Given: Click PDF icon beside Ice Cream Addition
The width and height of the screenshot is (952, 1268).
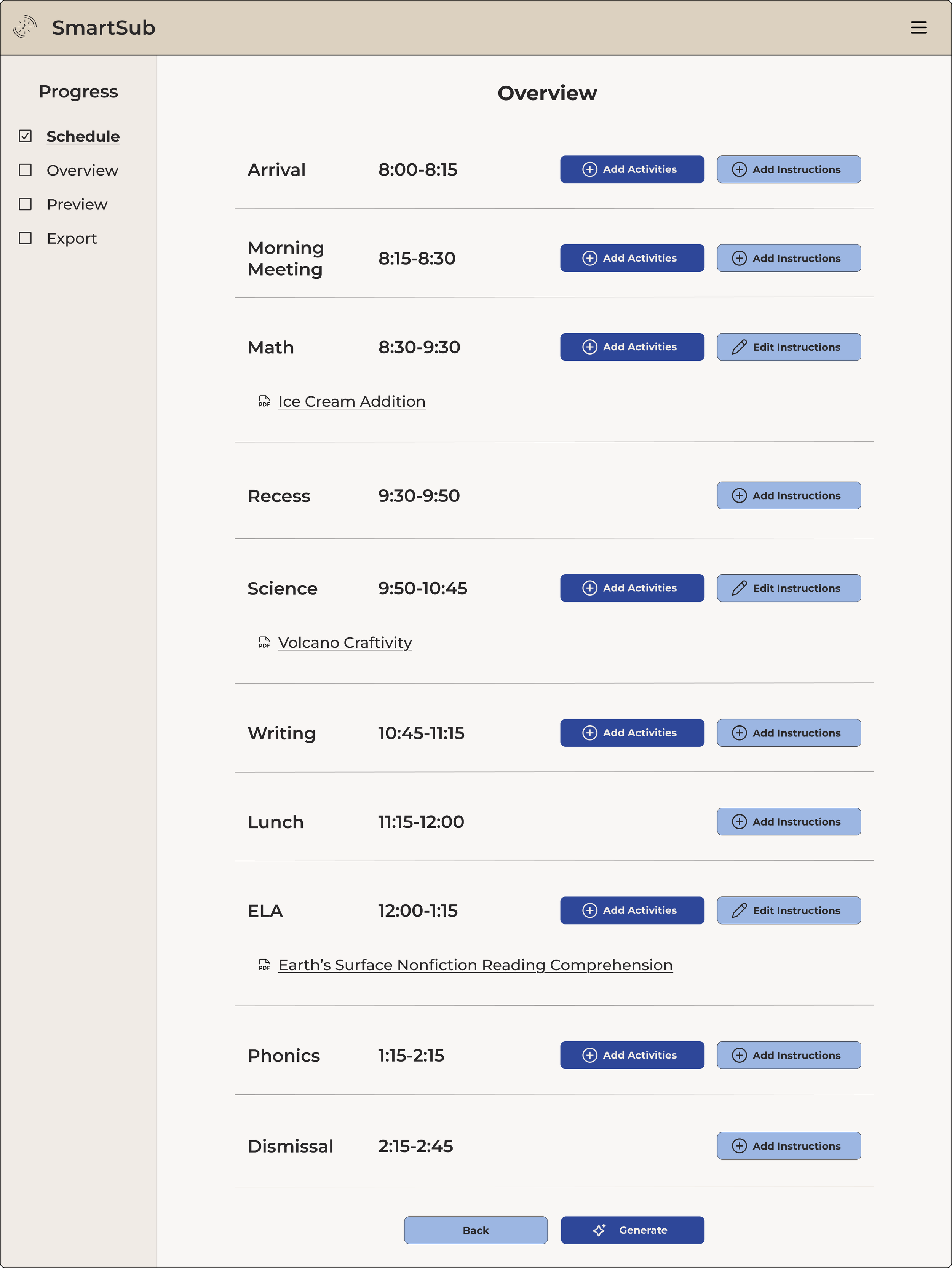Looking at the screenshot, I should [264, 401].
